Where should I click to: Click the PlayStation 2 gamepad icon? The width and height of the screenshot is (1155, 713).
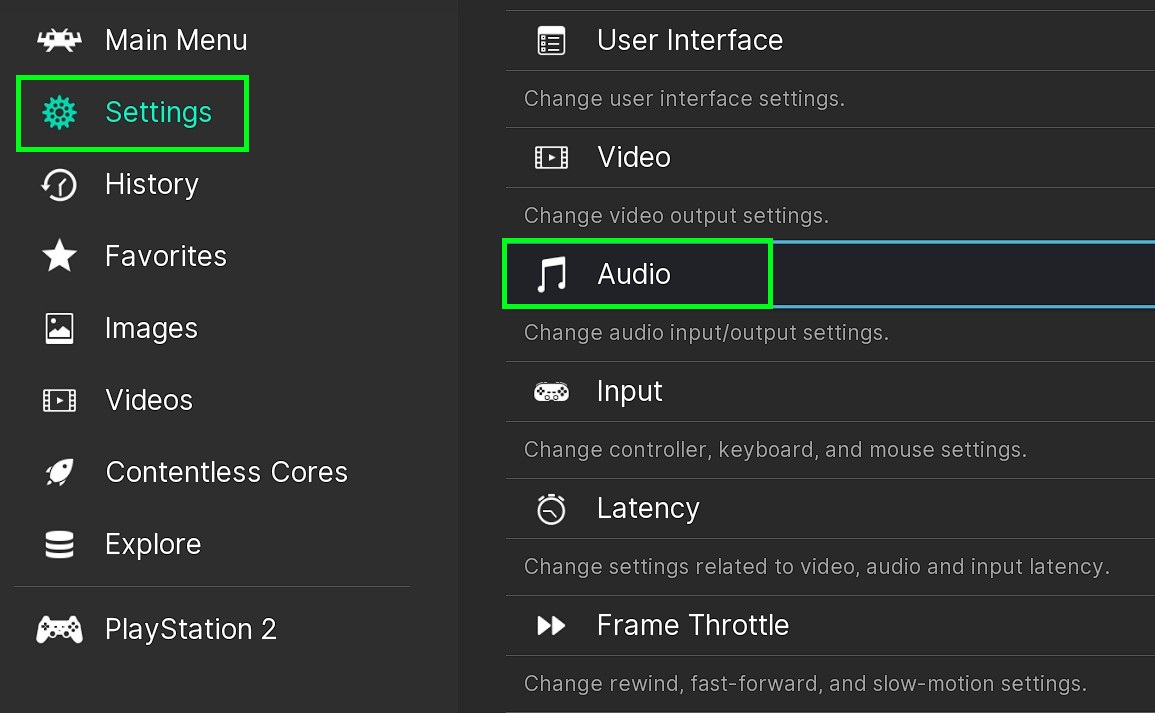coord(59,629)
